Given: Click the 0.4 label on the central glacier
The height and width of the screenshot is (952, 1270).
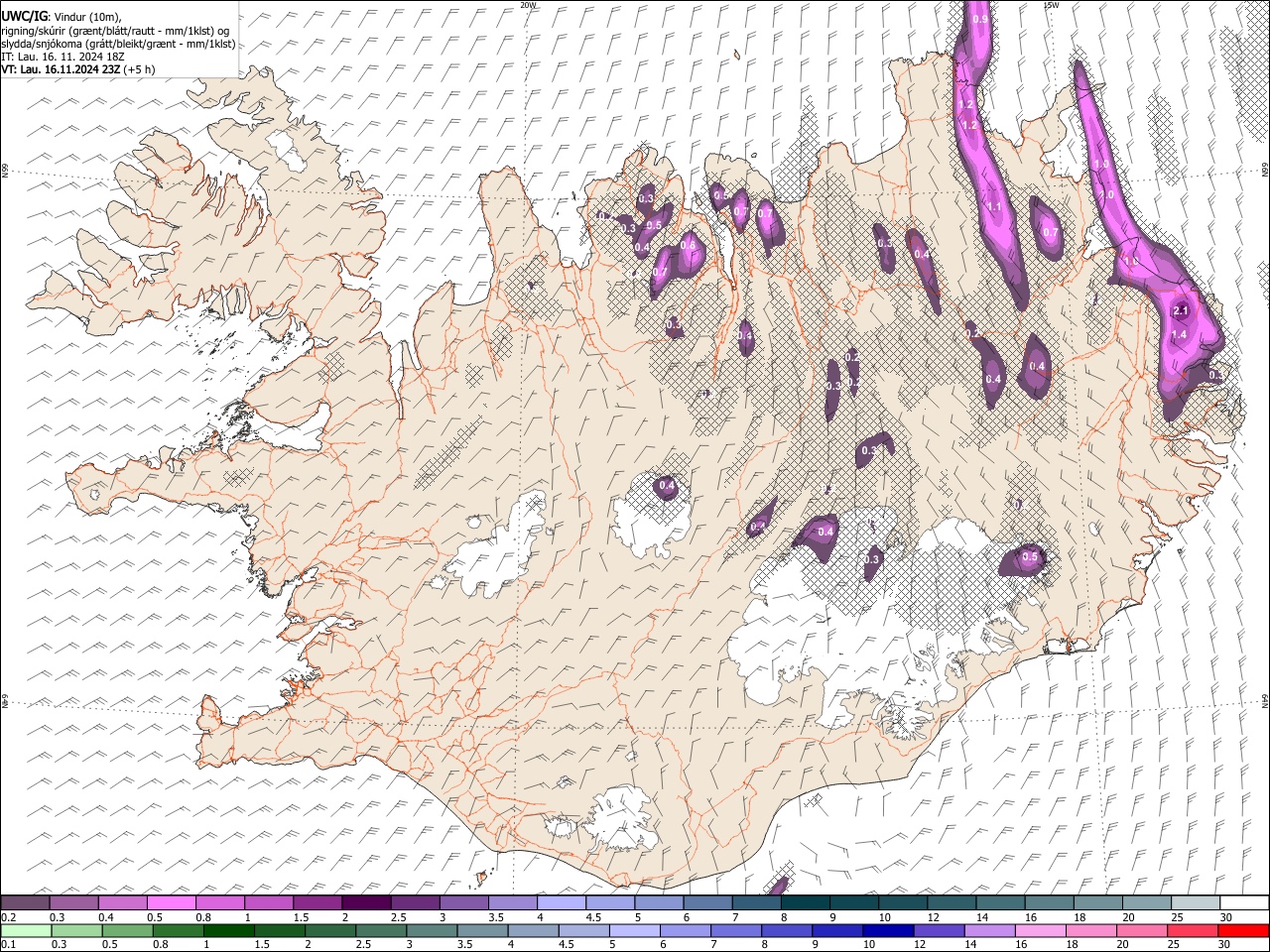Looking at the screenshot, I should tap(668, 486).
